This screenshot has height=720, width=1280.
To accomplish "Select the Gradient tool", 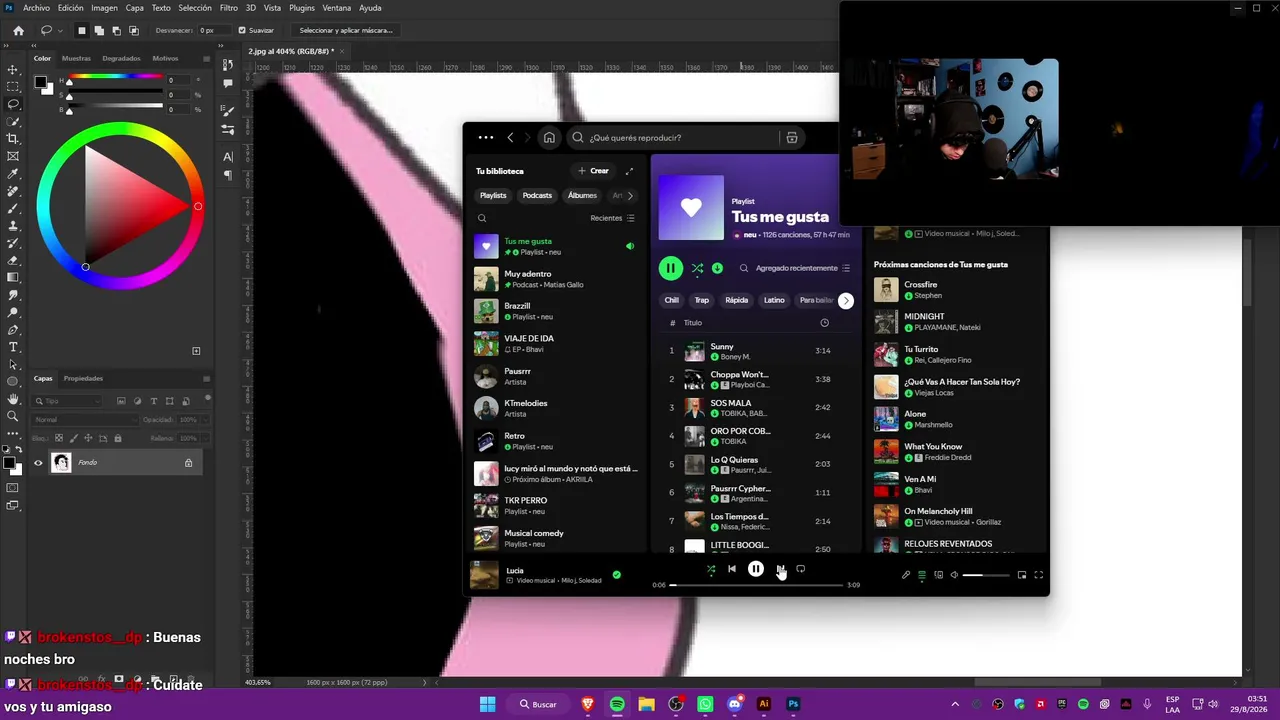I will pyautogui.click(x=13, y=277).
